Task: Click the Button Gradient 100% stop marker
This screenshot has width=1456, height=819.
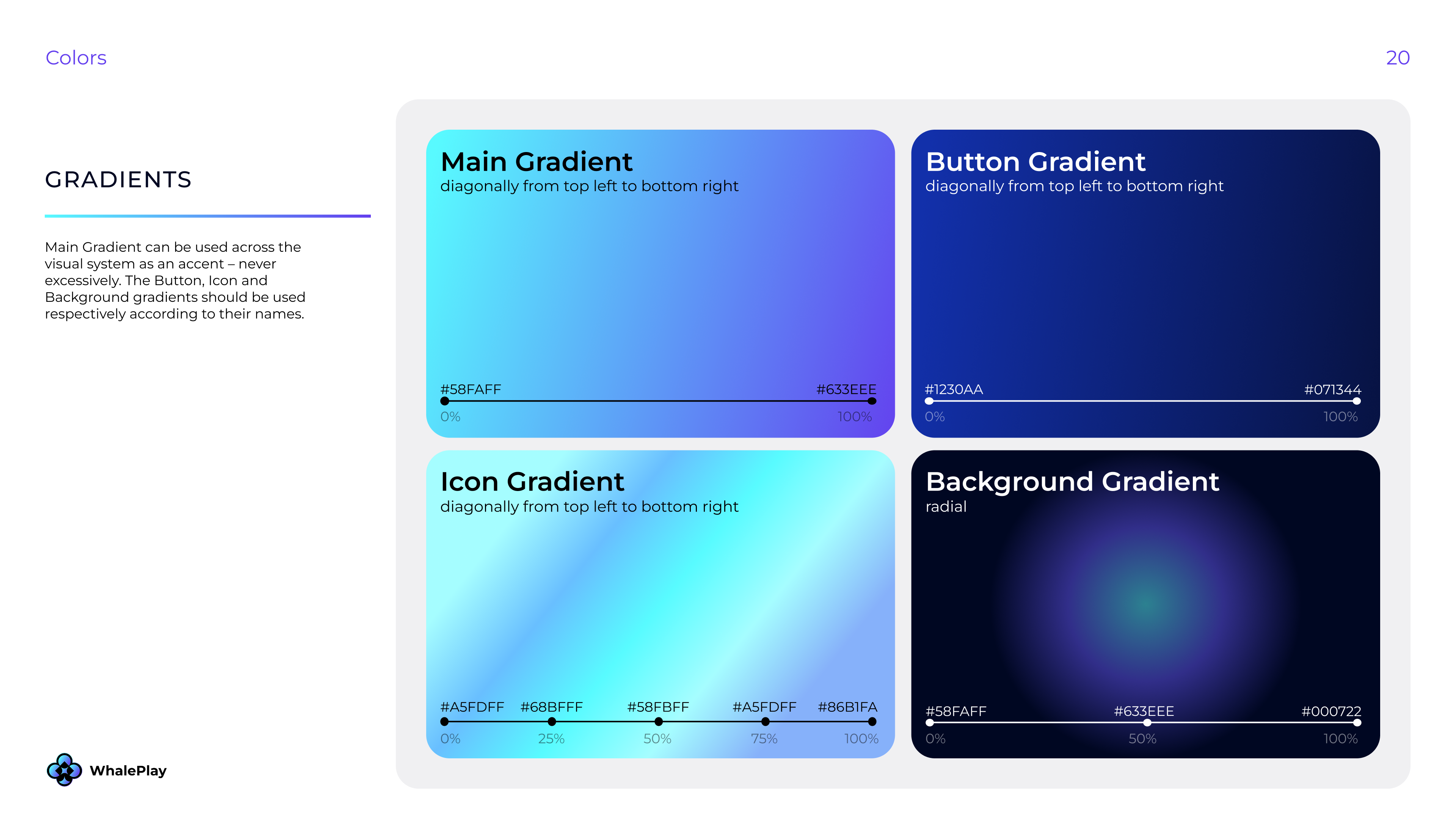Action: coord(1357,401)
